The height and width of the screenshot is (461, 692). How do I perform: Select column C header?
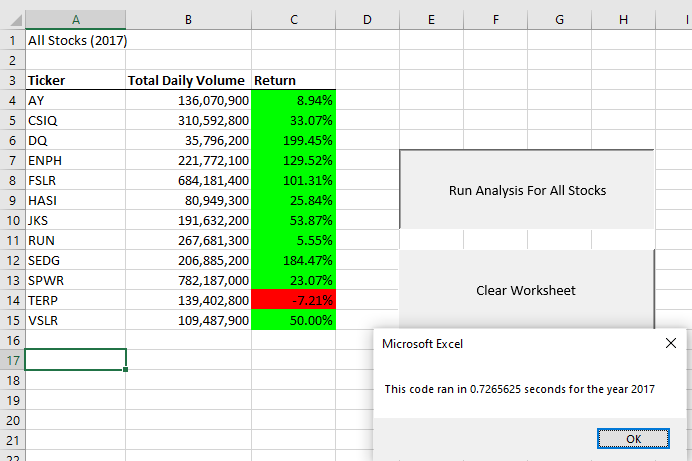(293, 20)
